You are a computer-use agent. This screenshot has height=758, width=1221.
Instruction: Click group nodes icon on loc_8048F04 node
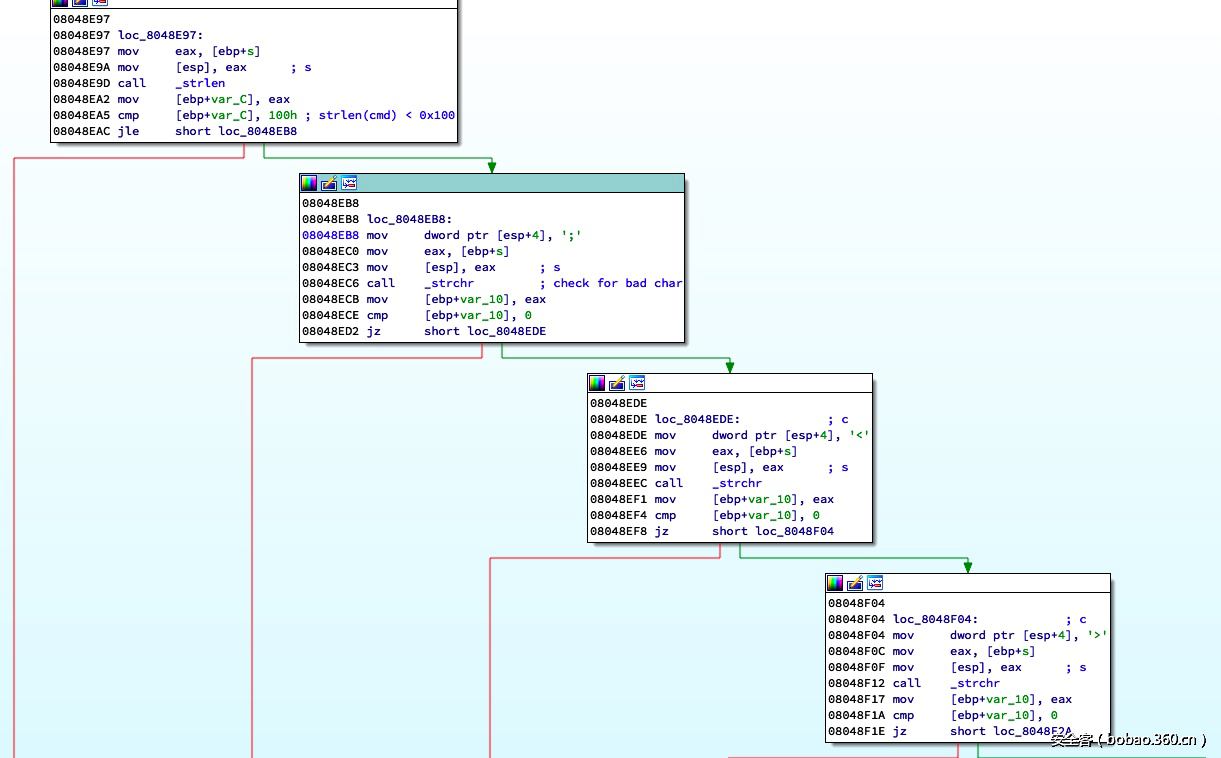pos(875,583)
